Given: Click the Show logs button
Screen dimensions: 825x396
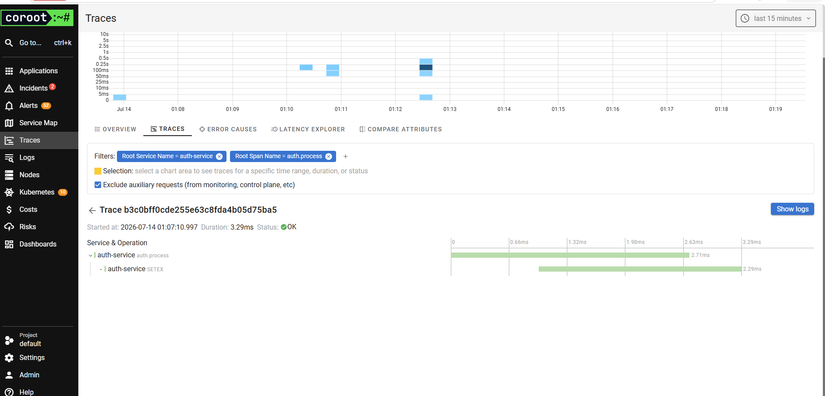Looking at the screenshot, I should [x=792, y=209].
